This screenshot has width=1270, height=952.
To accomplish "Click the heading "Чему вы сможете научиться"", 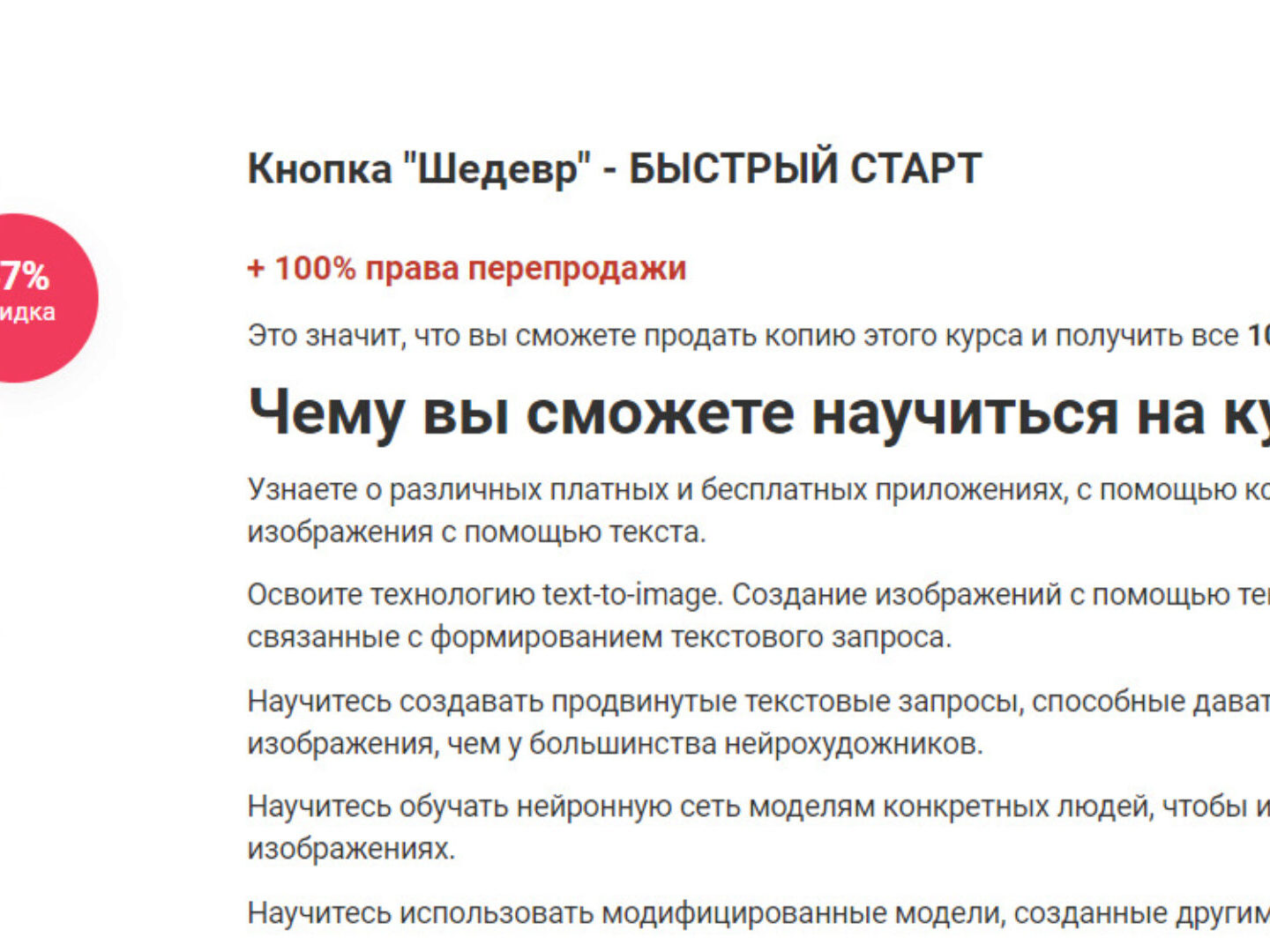I will point(723,412).
